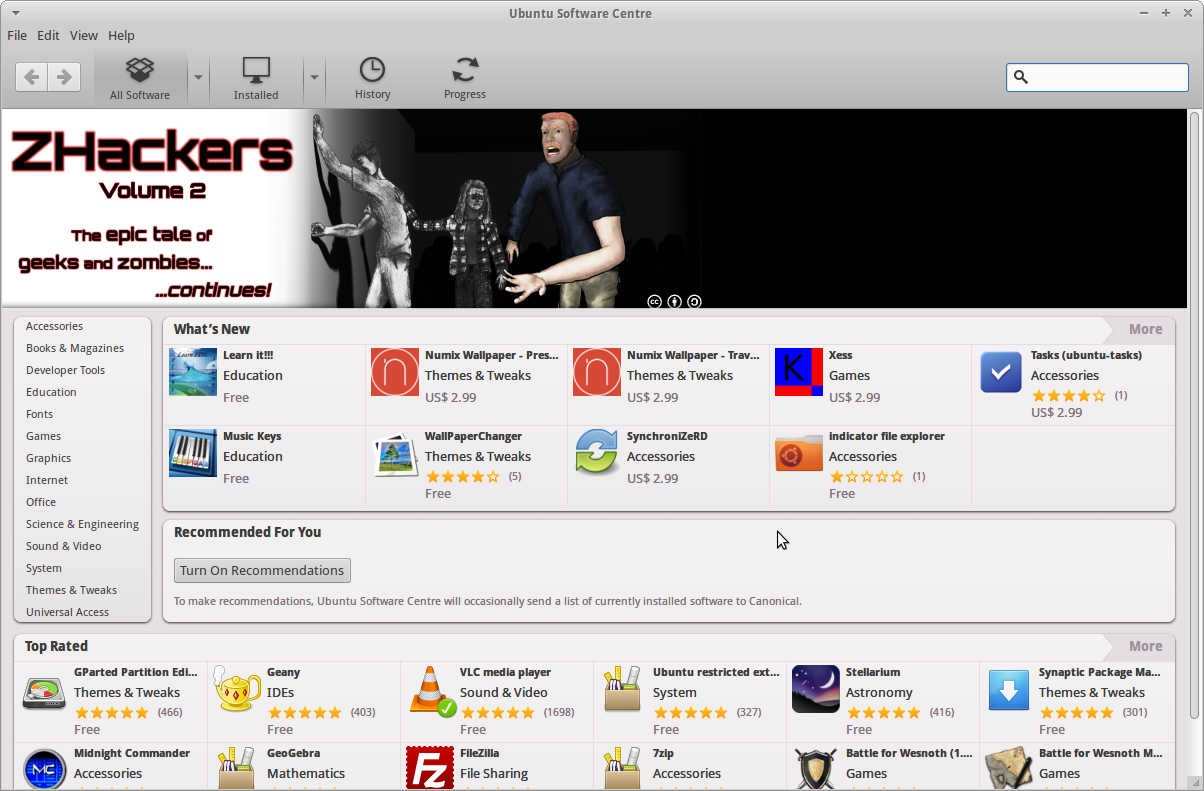
Task: Click the "Recommended For You" heading
Action: pos(247,532)
